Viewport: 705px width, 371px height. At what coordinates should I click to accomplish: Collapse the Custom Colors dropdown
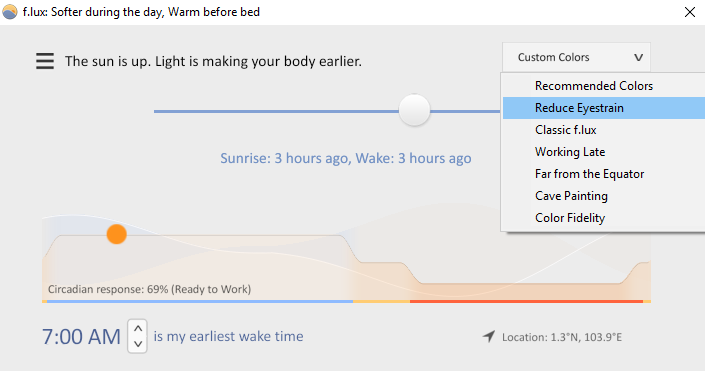tap(576, 57)
